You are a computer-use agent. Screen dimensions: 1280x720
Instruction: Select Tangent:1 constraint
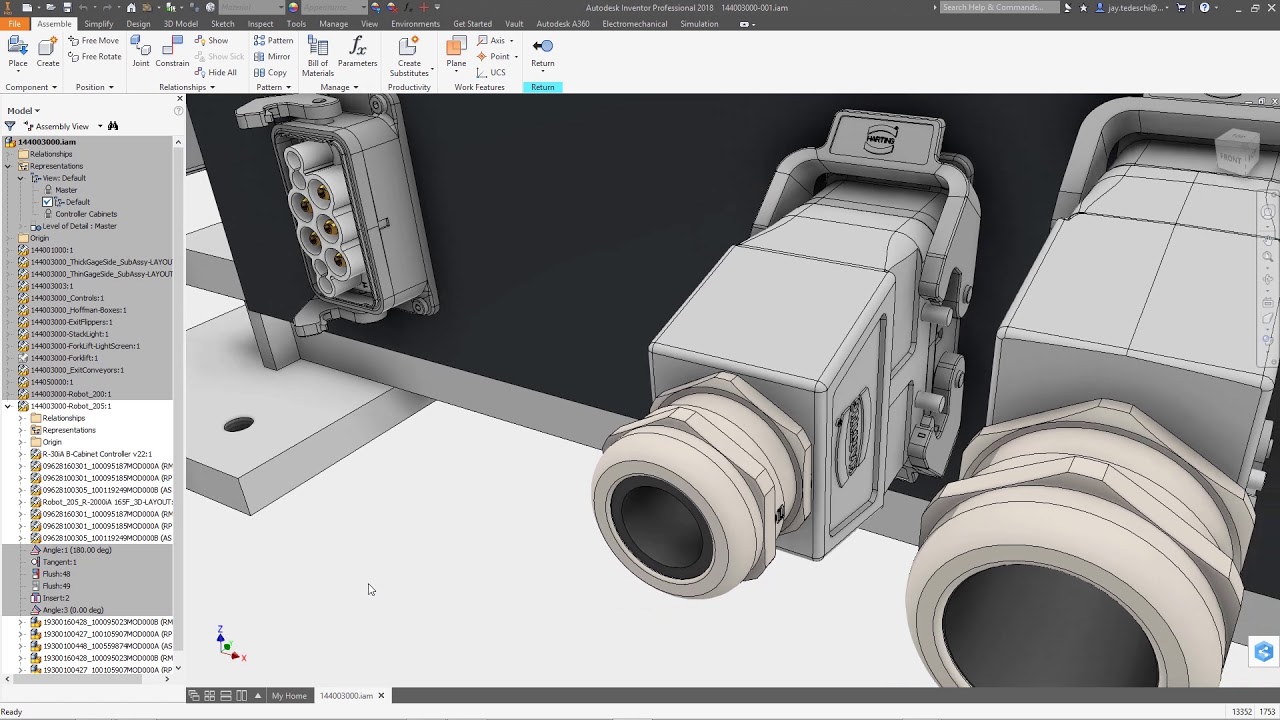59,562
